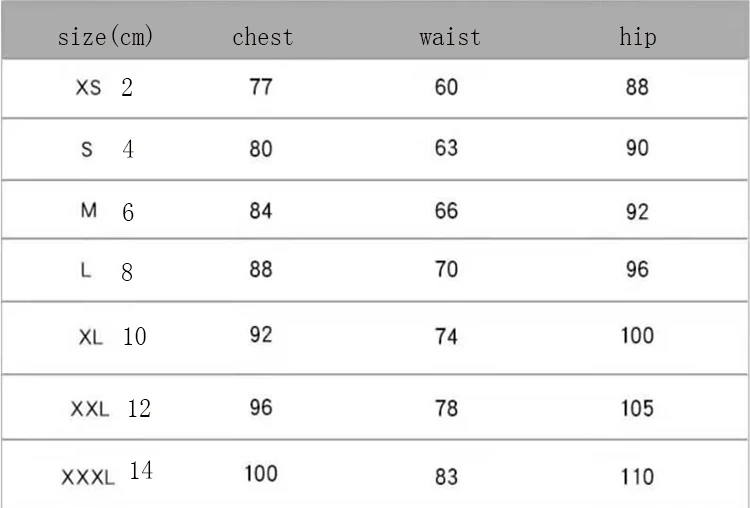Click the chest value 84
Viewport: 750px width, 508px height.
(261, 210)
